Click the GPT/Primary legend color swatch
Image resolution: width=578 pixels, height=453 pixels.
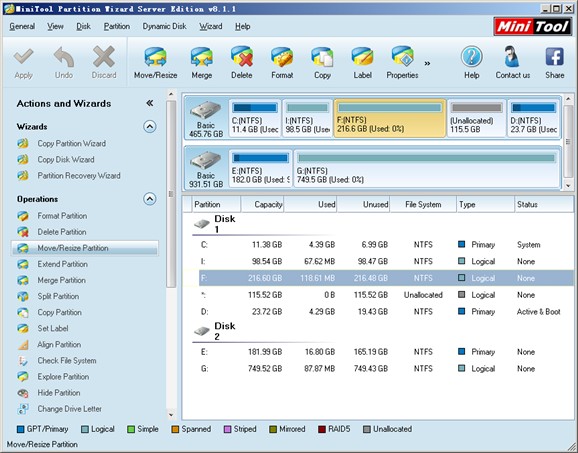(21, 429)
